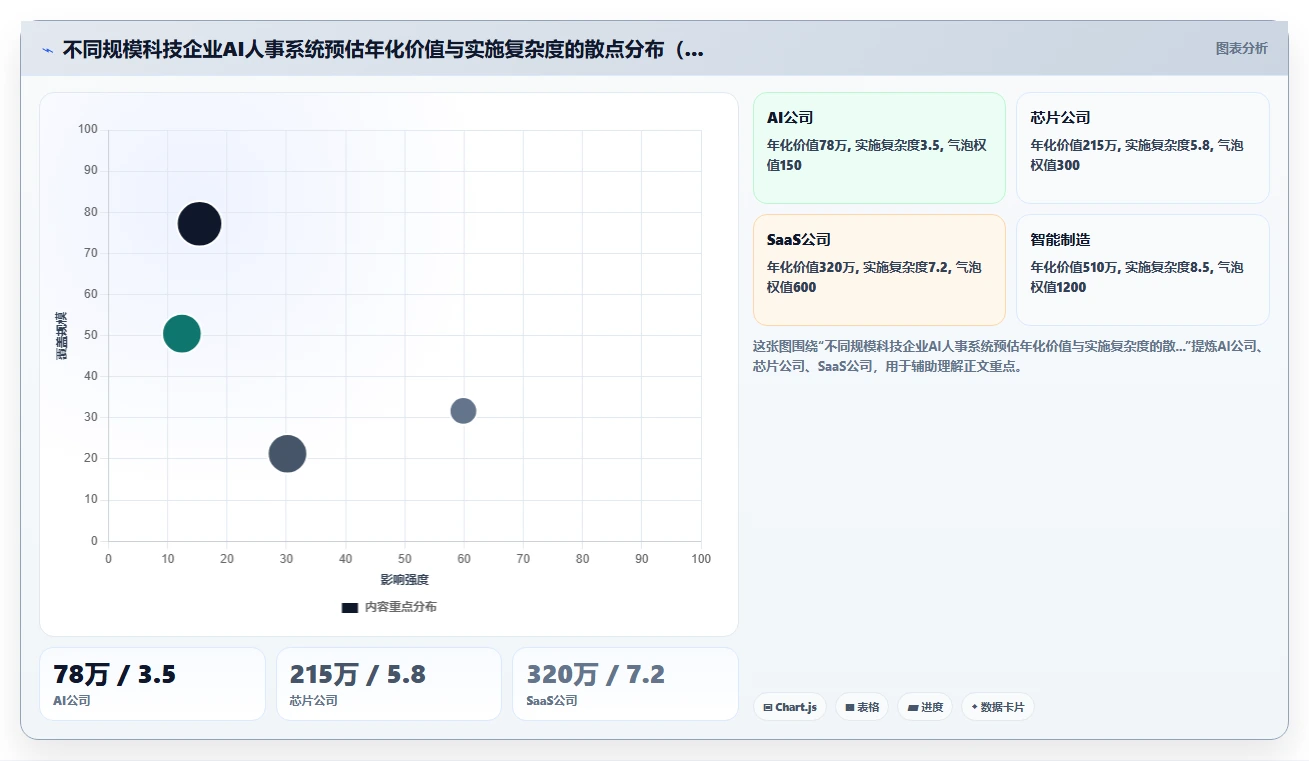Toggle the 内容重点分布 legend item

pyautogui.click(x=389, y=607)
